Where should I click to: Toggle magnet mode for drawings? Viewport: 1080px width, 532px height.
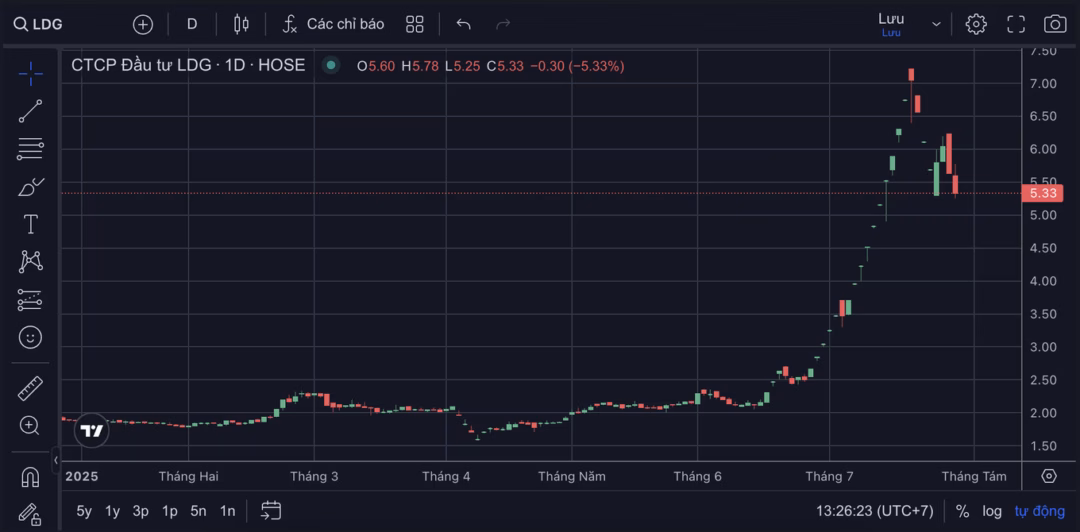30,476
